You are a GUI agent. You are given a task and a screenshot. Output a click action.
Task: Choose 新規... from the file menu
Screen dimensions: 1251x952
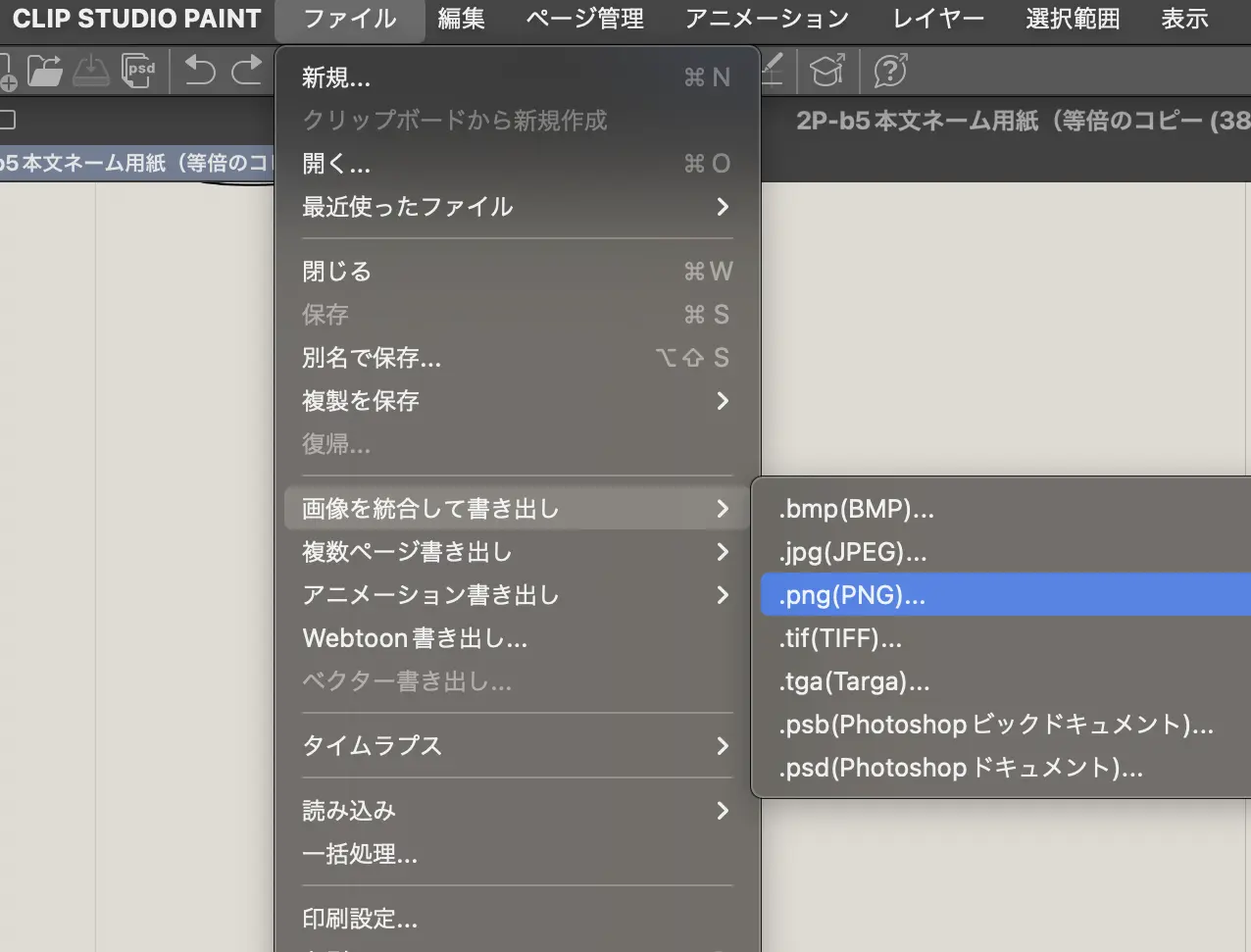click(x=518, y=77)
